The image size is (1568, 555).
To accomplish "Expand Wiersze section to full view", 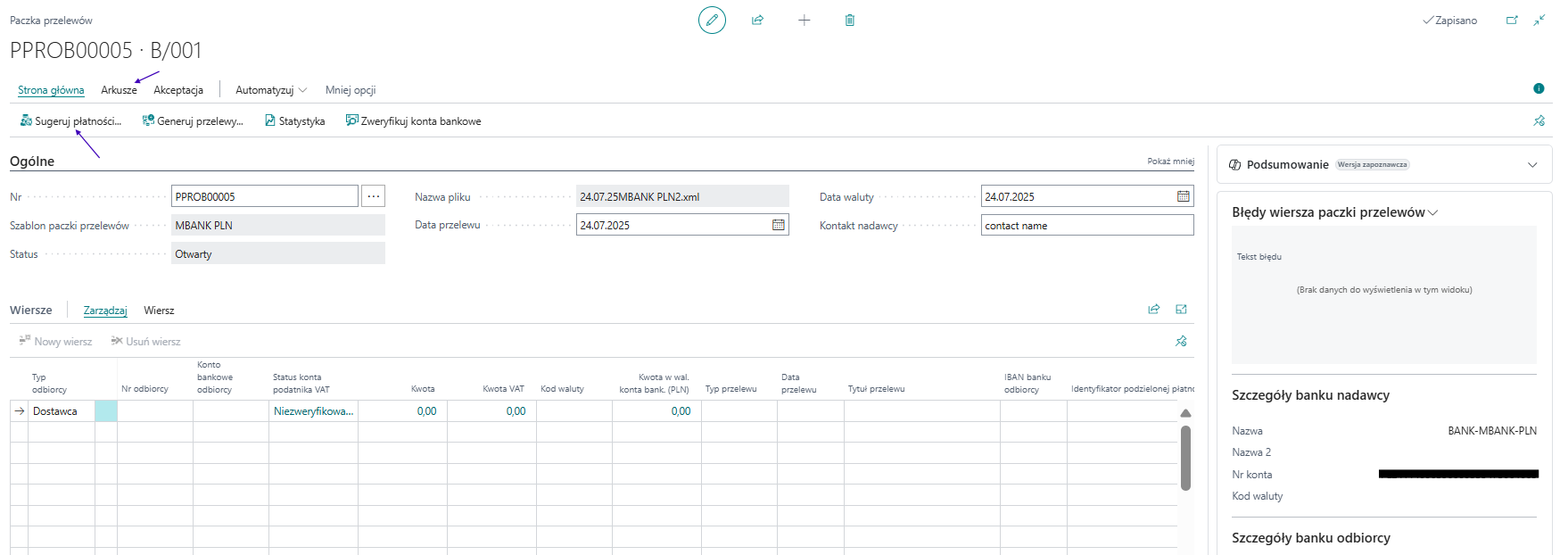I will pyautogui.click(x=1181, y=310).
